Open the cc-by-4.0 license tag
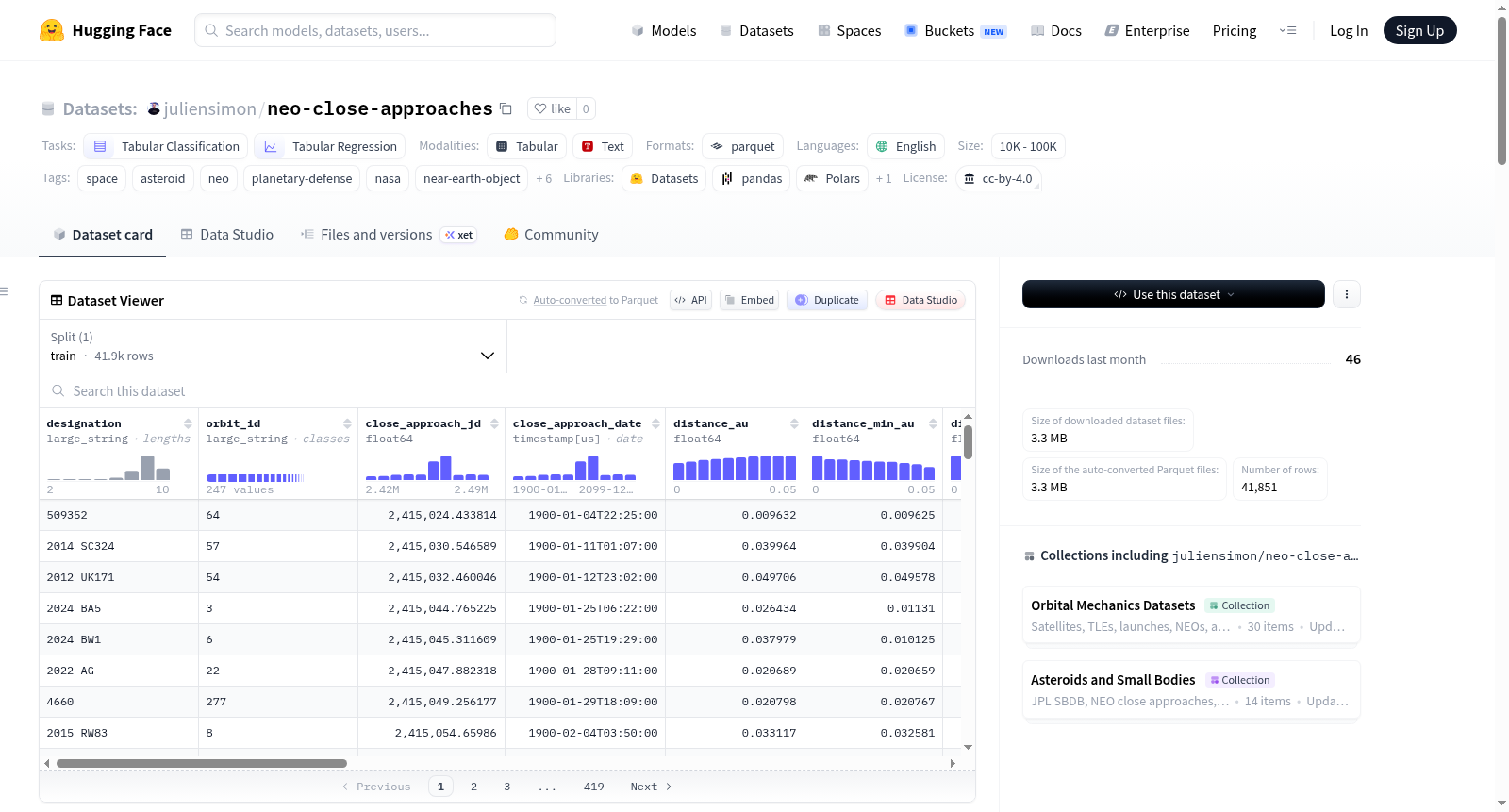Screen dimensions: 1509x812 click(998, 178)
